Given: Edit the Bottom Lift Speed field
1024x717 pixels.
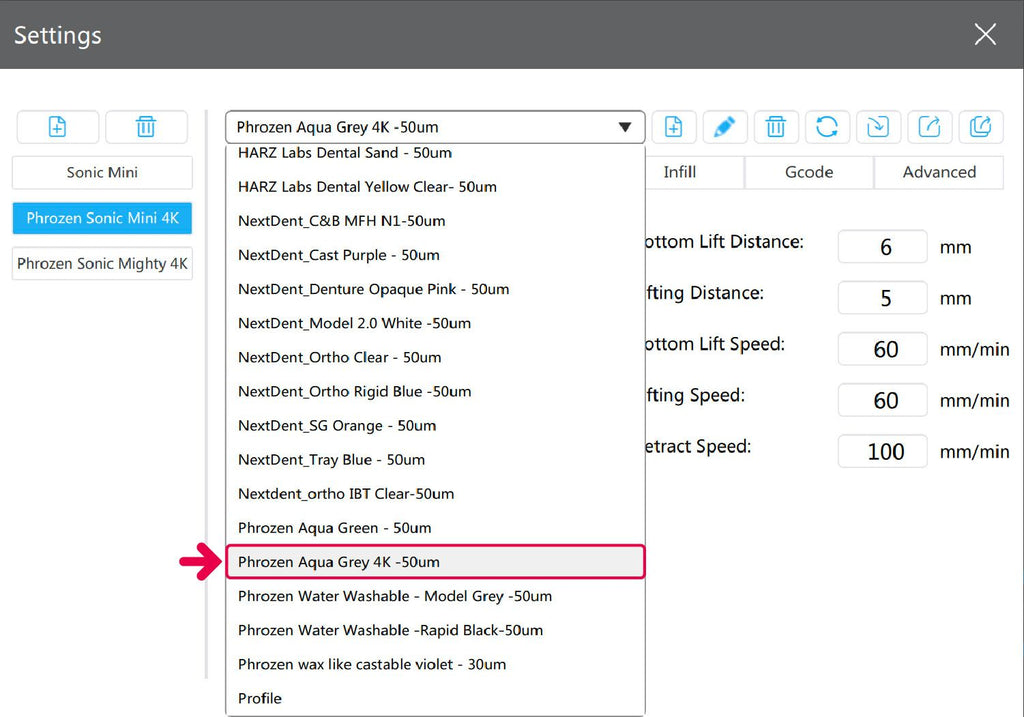Looking at the screenshot, I should [882, 349].
